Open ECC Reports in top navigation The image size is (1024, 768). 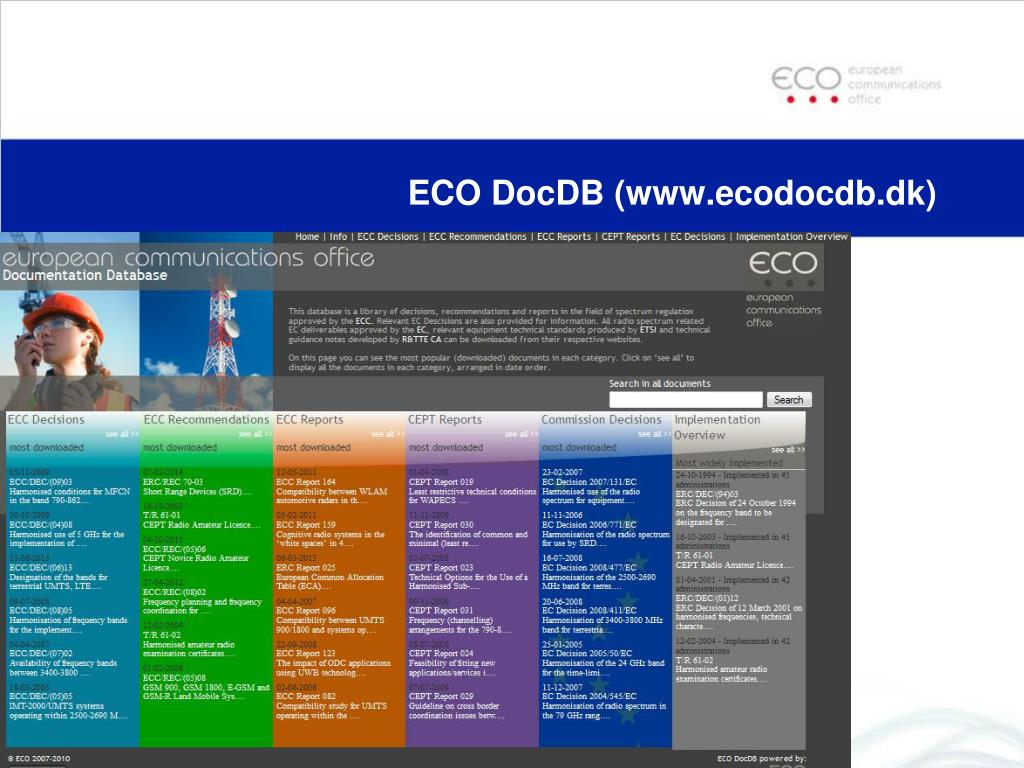pos(564,237)
